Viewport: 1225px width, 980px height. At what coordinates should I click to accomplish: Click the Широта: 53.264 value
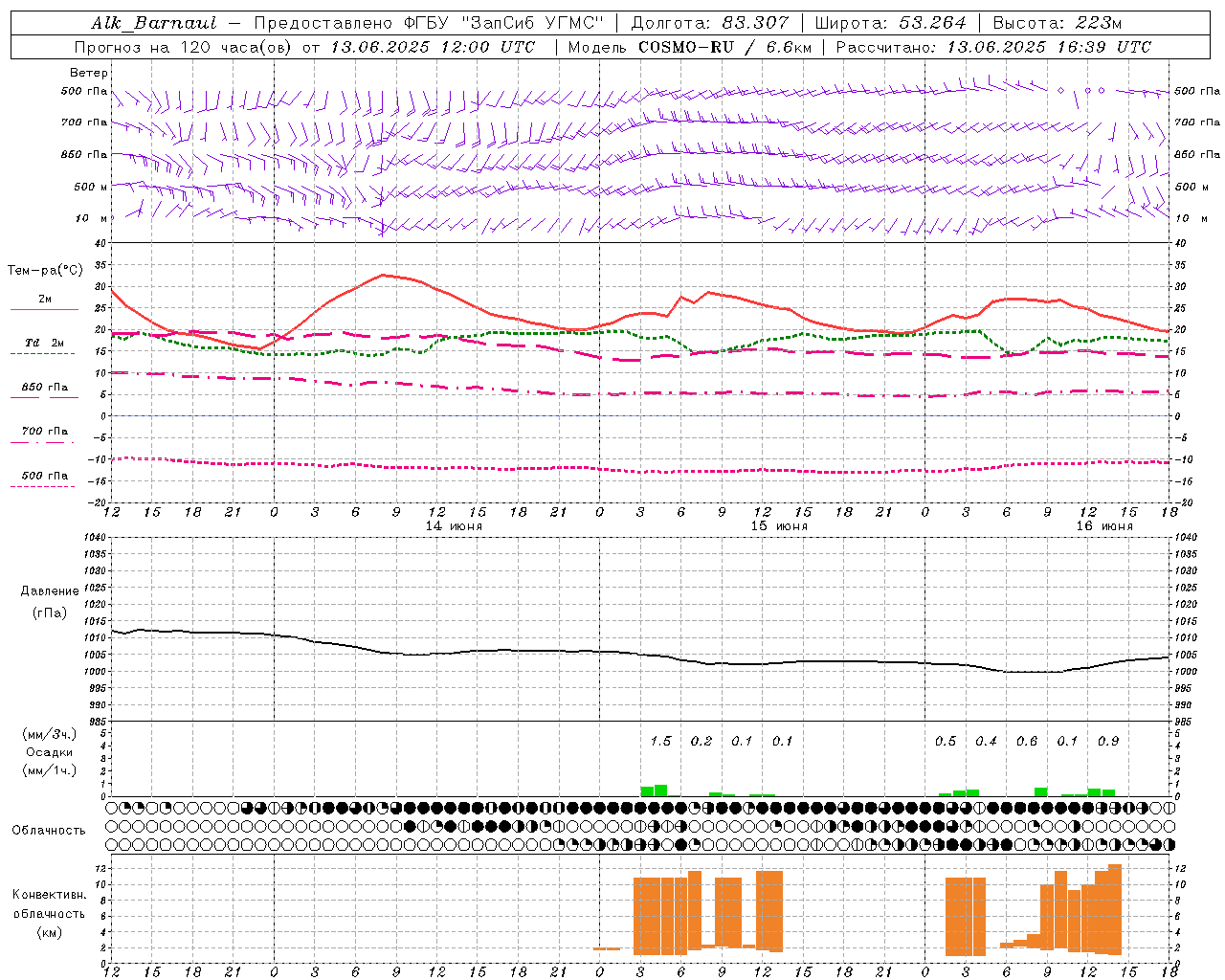point(891,23)
